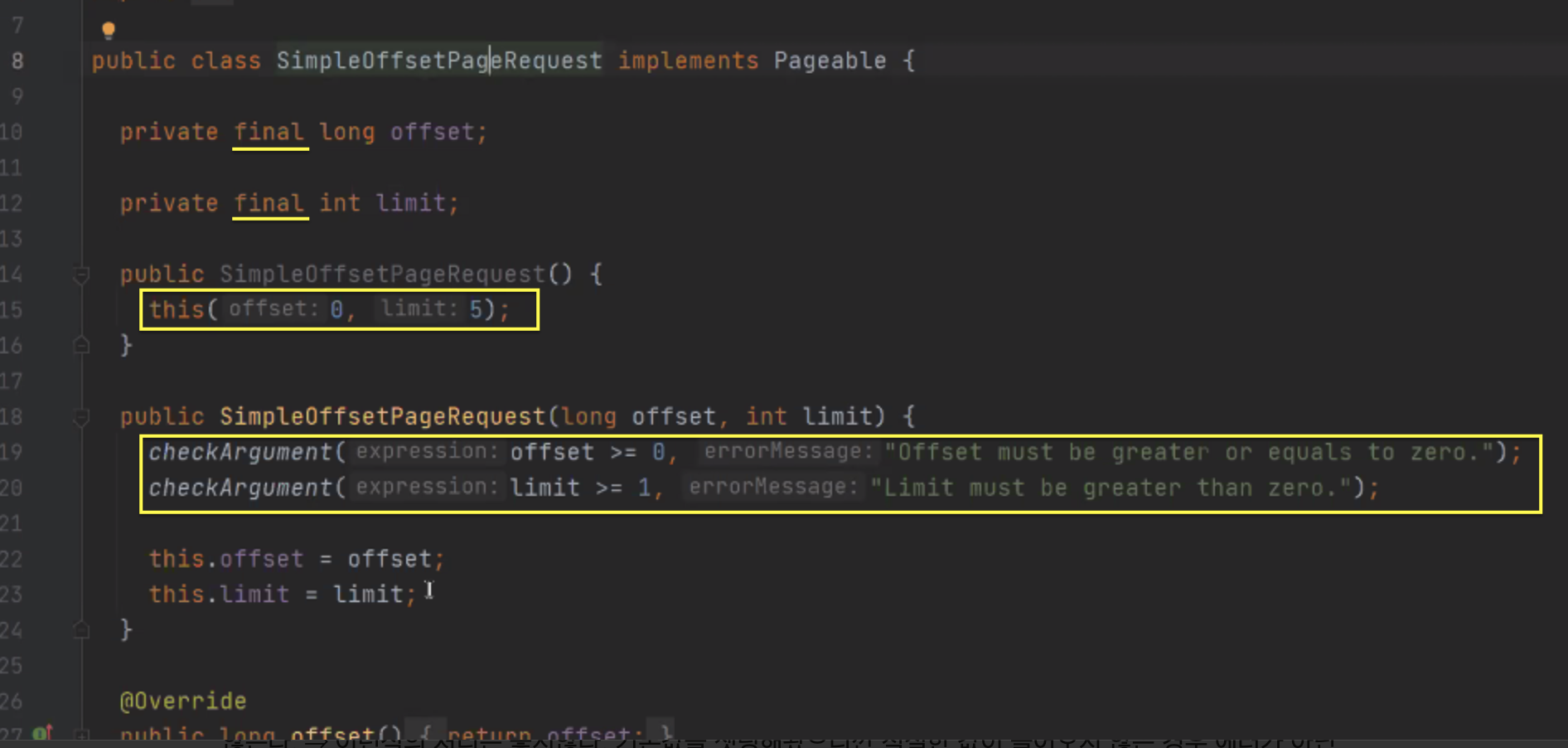Screen dimensions: 1568x748
Task: Collapse the two-arg constructor fold marker at line 18
Action: click(81, 417)
